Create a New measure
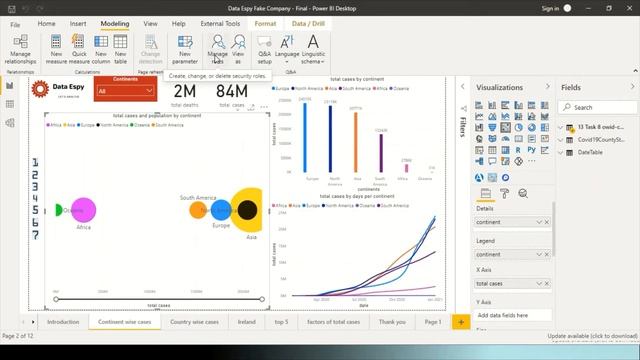The image size is (640, 360). point(56,49)
